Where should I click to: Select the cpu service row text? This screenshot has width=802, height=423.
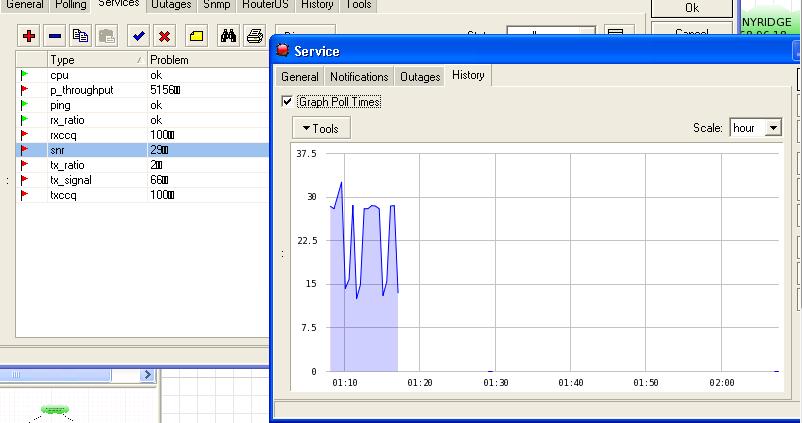[x=59, y=75]
